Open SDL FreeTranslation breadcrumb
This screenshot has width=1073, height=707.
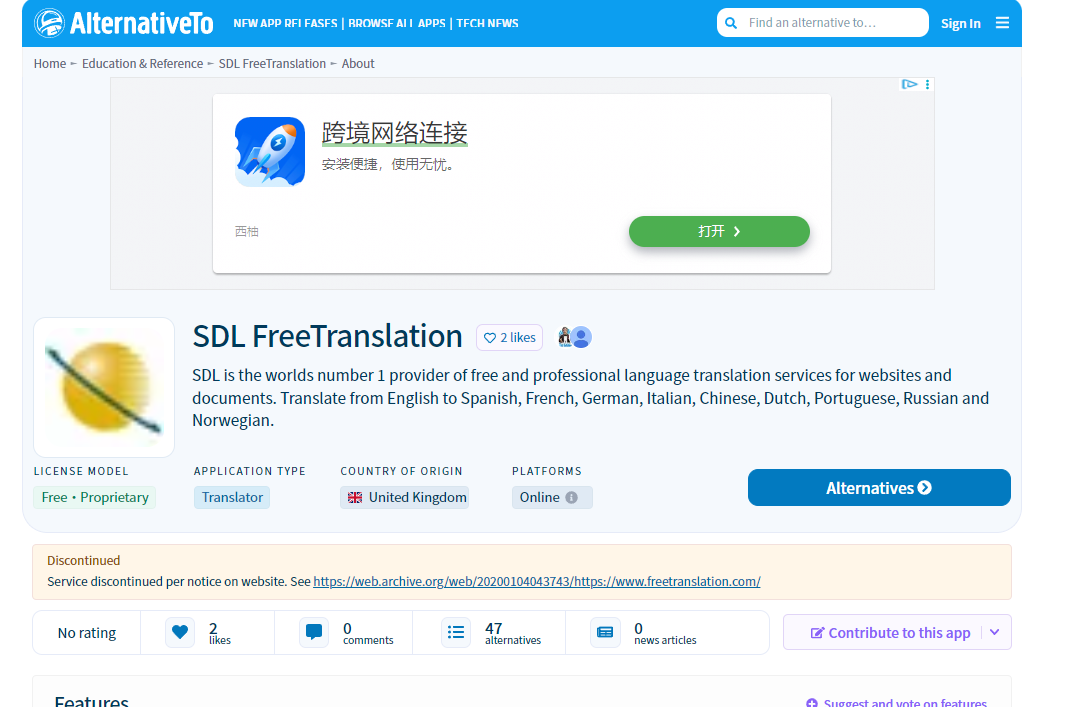coord(272,64)
